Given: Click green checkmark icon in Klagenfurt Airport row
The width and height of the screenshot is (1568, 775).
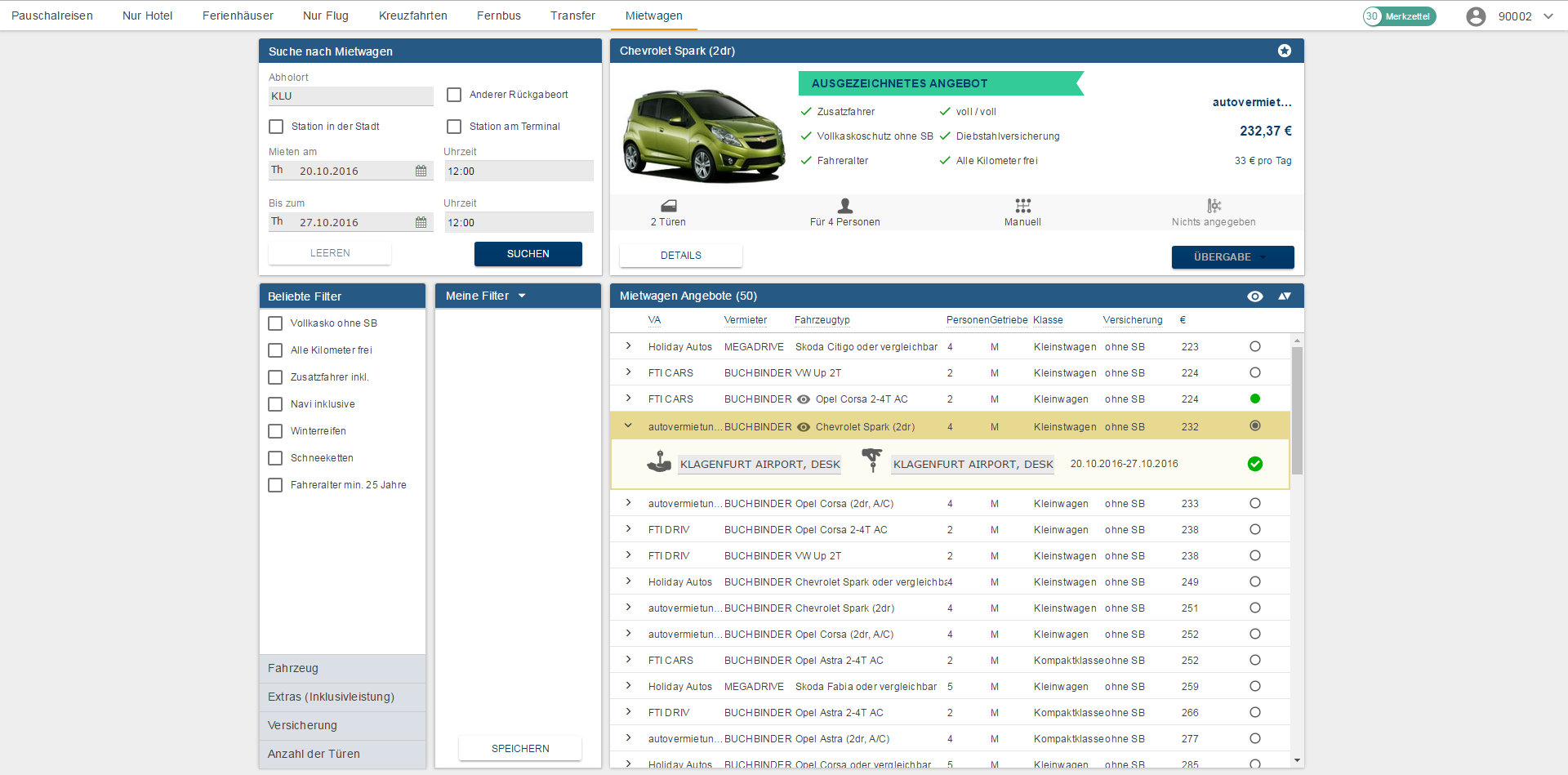Looking at the screenshot, I should point(1254,465).
